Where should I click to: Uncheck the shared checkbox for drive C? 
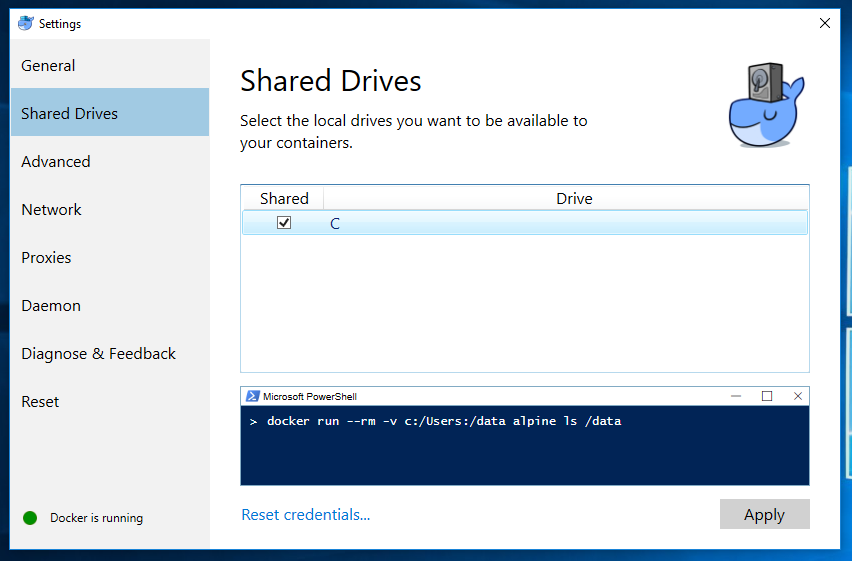point(284,222)
